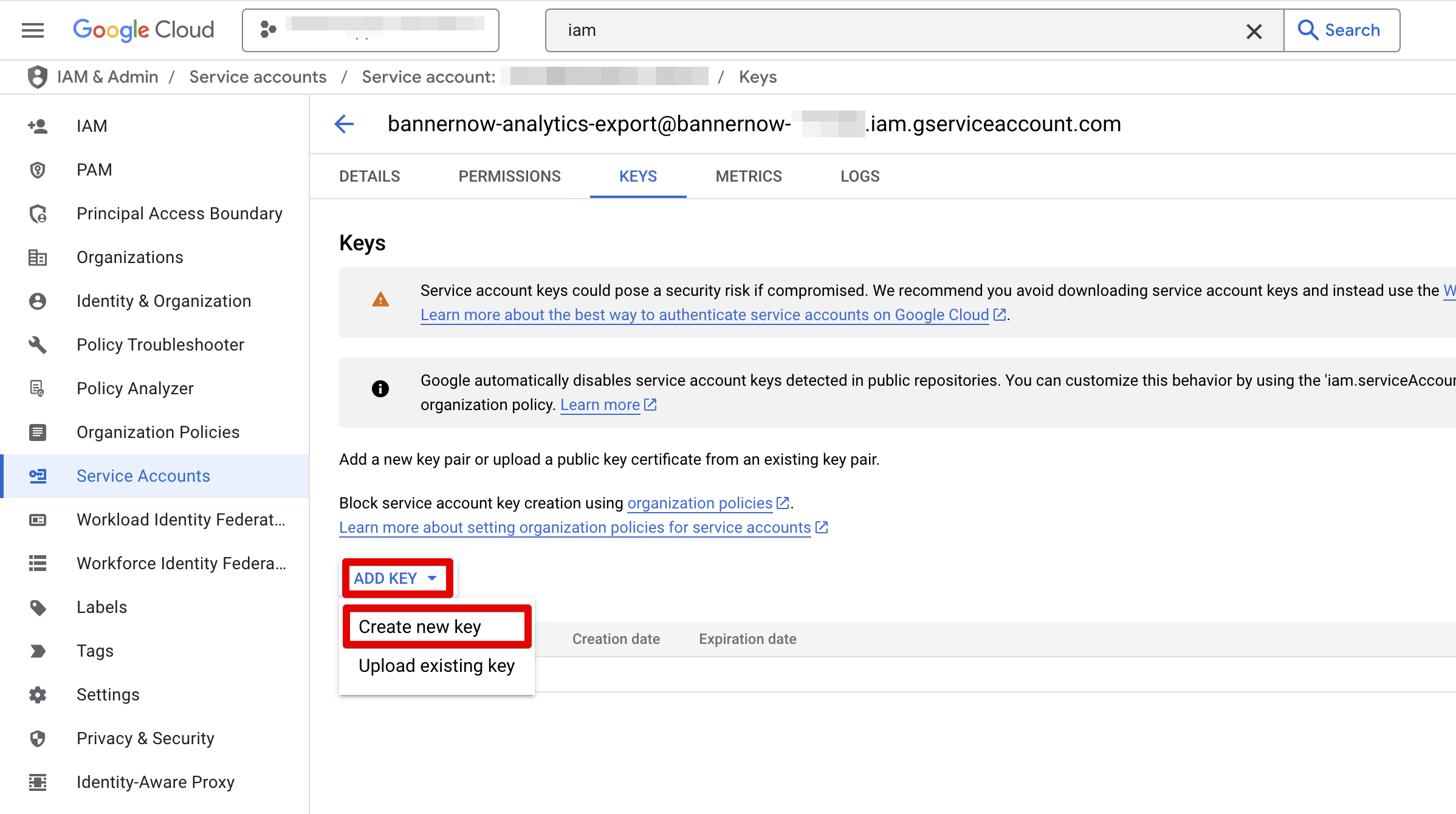Click the Workforce Identity Federation list icon

38,564
